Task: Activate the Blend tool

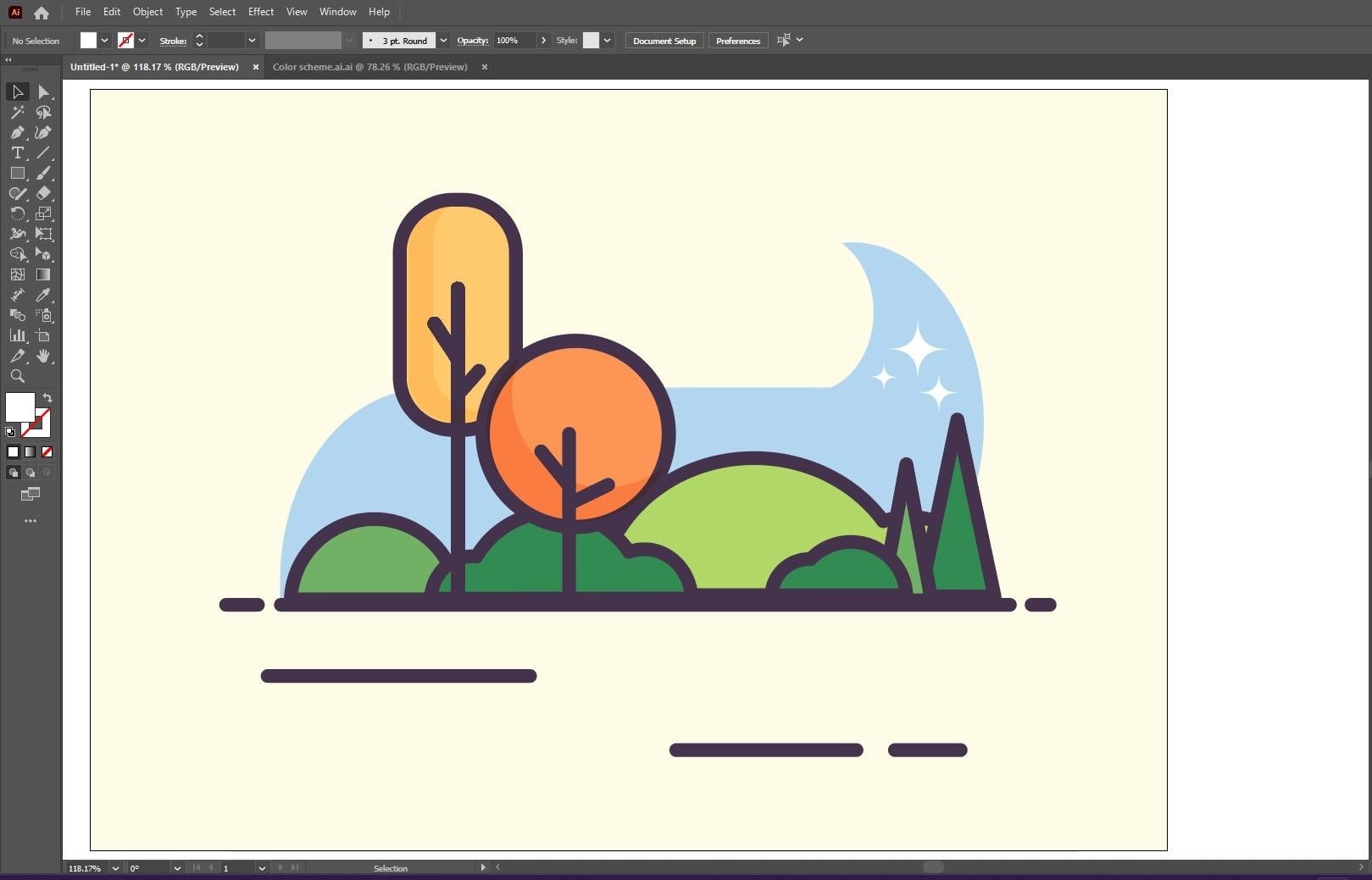Action: point(17,315)
